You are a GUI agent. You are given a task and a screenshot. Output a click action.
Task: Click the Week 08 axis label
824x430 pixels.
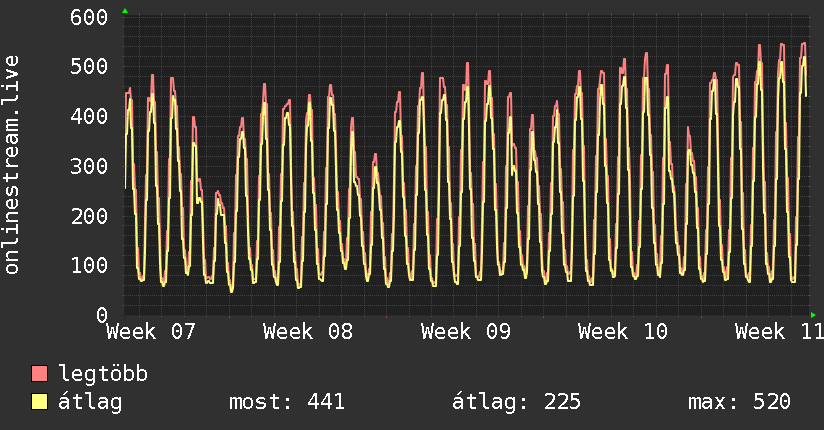(x=308, y=332)
